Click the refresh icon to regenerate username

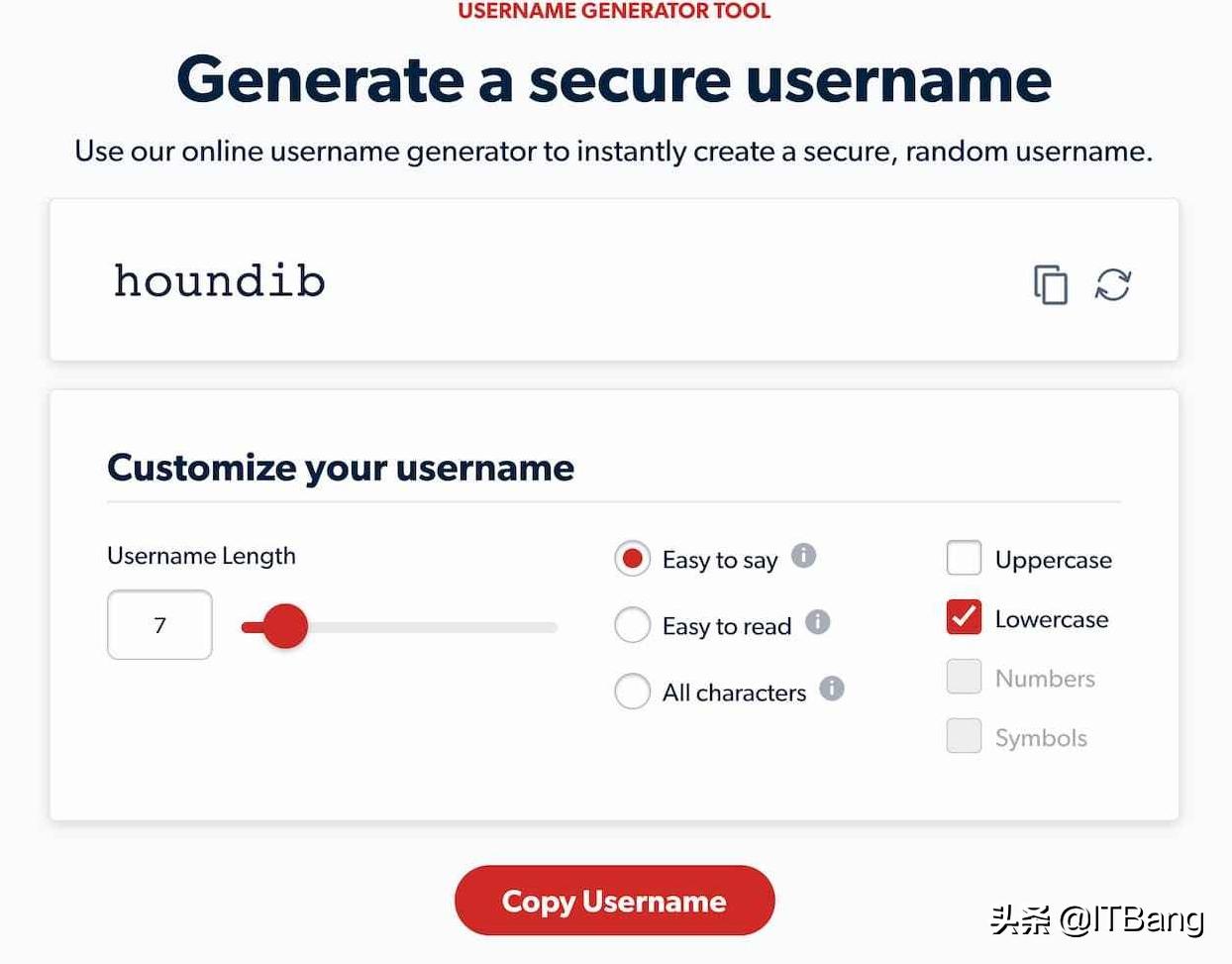click(x=1112, y=284)
